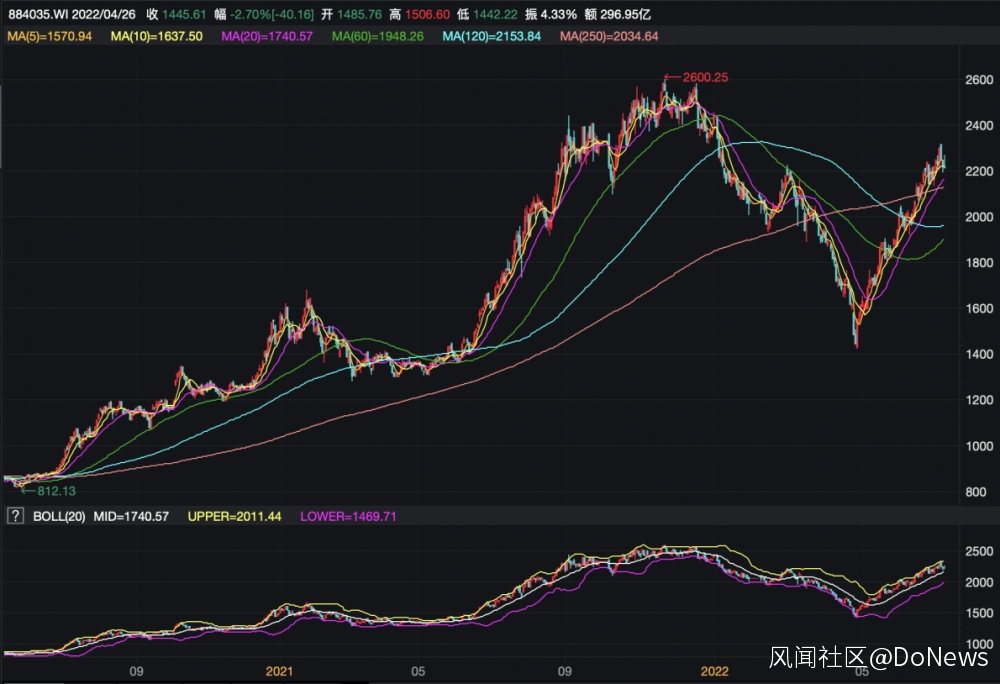This screenshot has height=684, width=1000.
Task: Click the 2022 label on time axis
Action: [714, 671]
